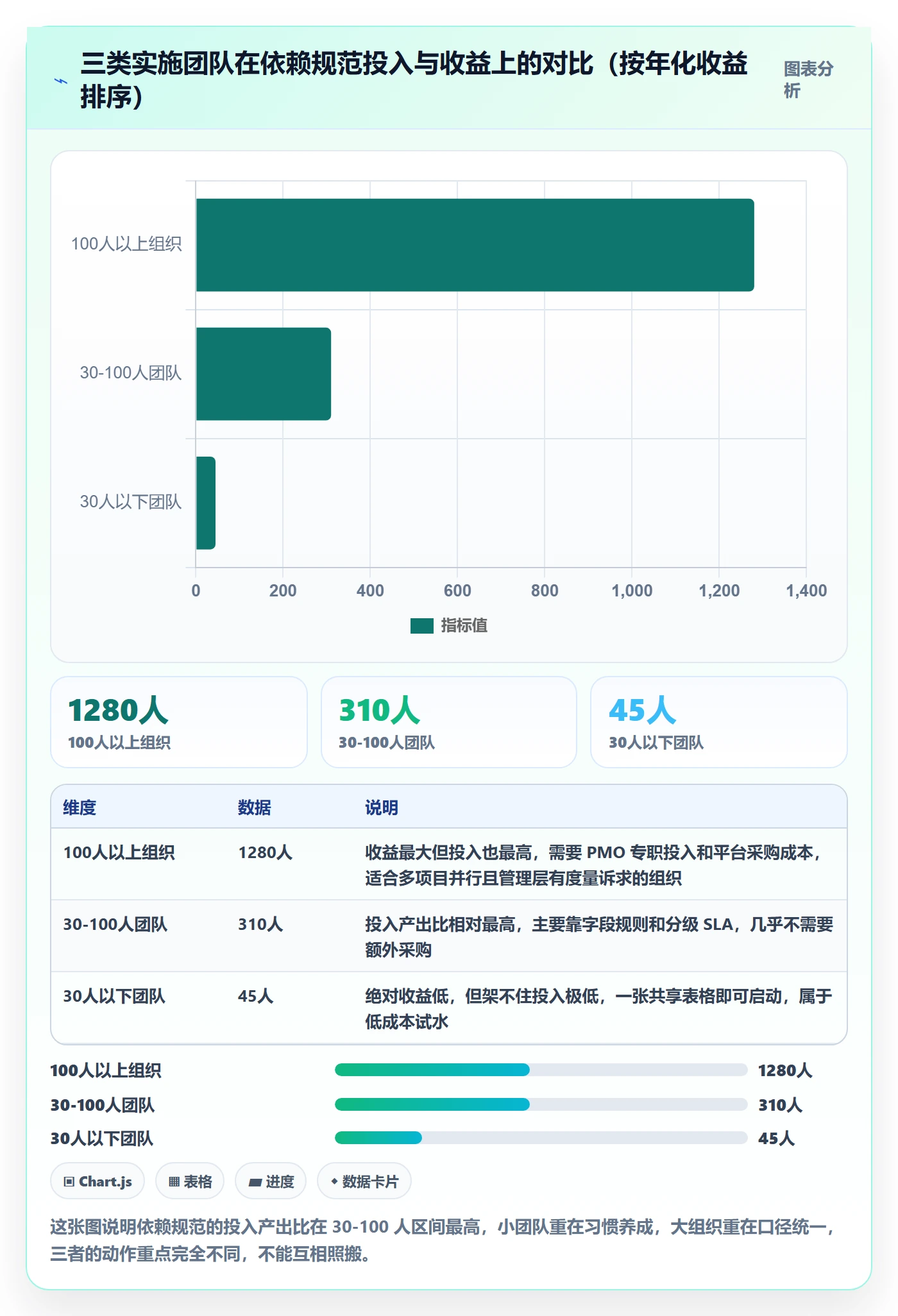Click the Chart.js tag chip
This screenshot has height=1316, width=898.
coord(97,1181)
